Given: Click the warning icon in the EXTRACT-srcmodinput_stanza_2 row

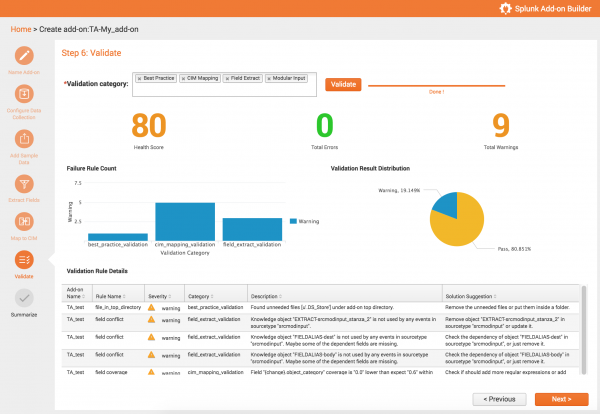Looking at the screenshot, I should 152,319.
